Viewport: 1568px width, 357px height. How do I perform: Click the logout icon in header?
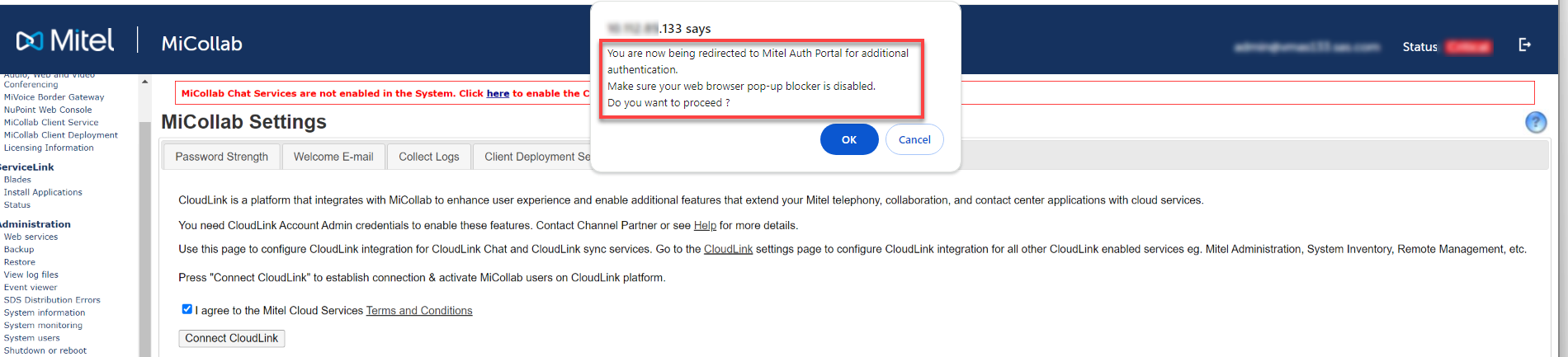click(1524, 45)
